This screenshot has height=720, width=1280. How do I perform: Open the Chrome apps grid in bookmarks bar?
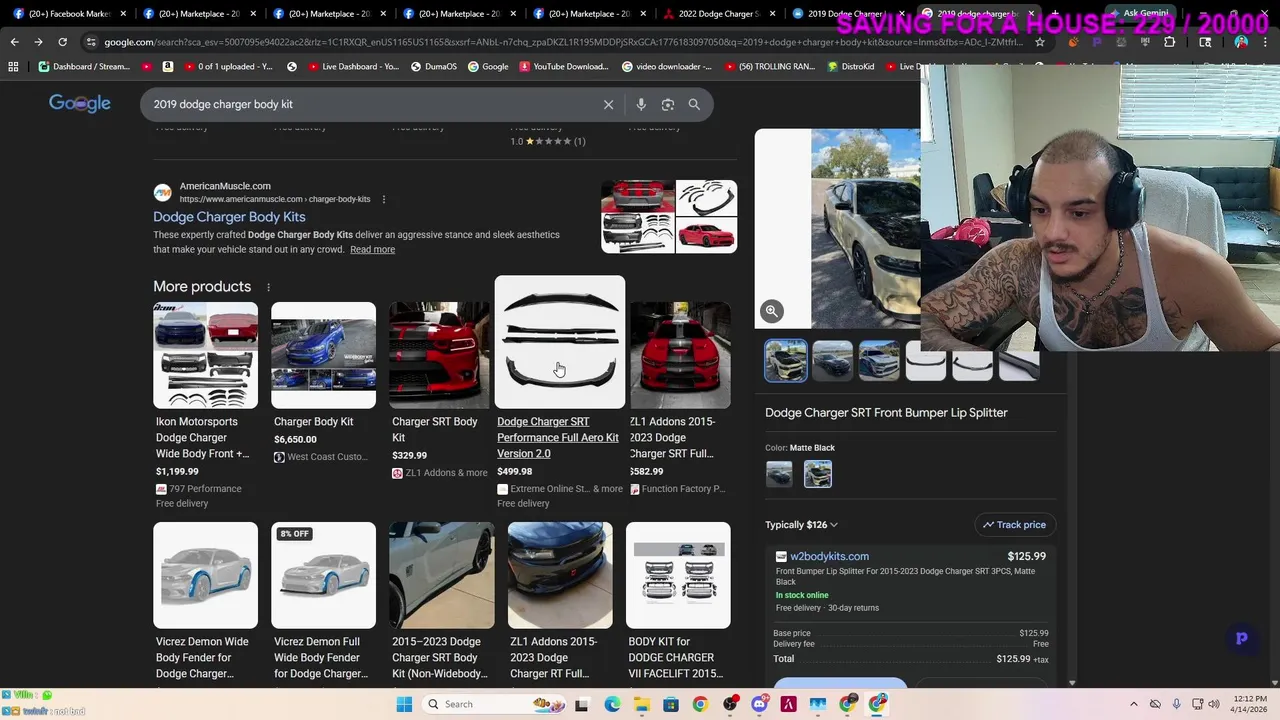point(13,66)
